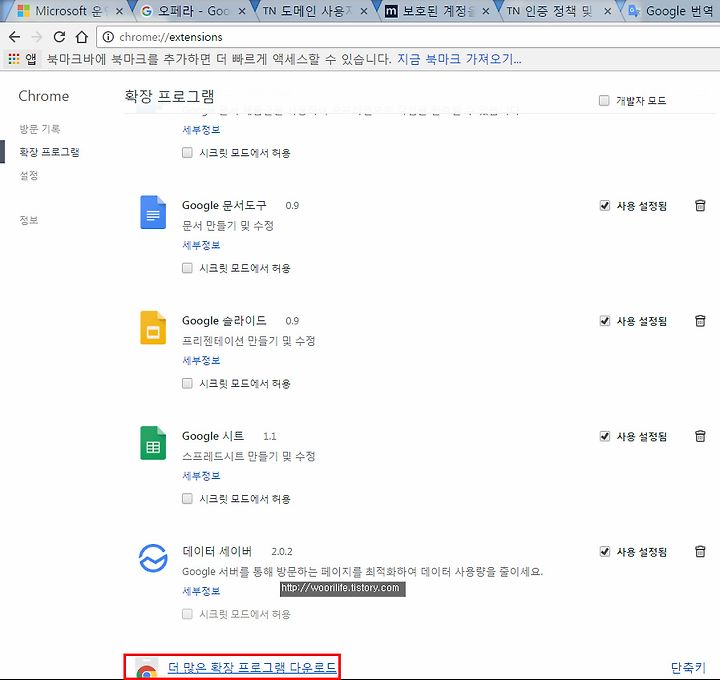The image size is (720, 680).
Task: Close the 도메인 사용 tab
Action: point(364,11)
